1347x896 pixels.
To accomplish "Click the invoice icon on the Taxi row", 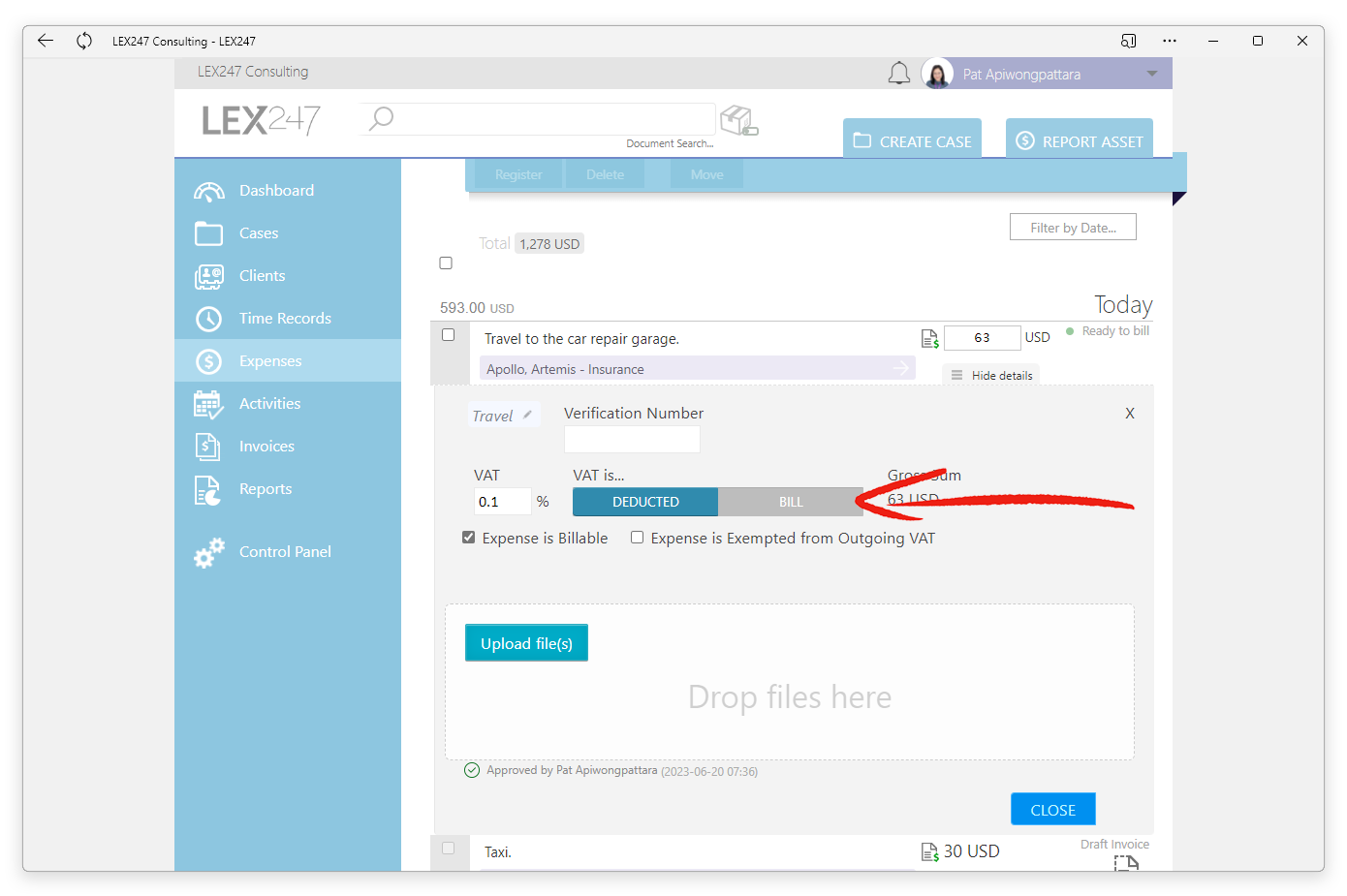I will 929,851.
